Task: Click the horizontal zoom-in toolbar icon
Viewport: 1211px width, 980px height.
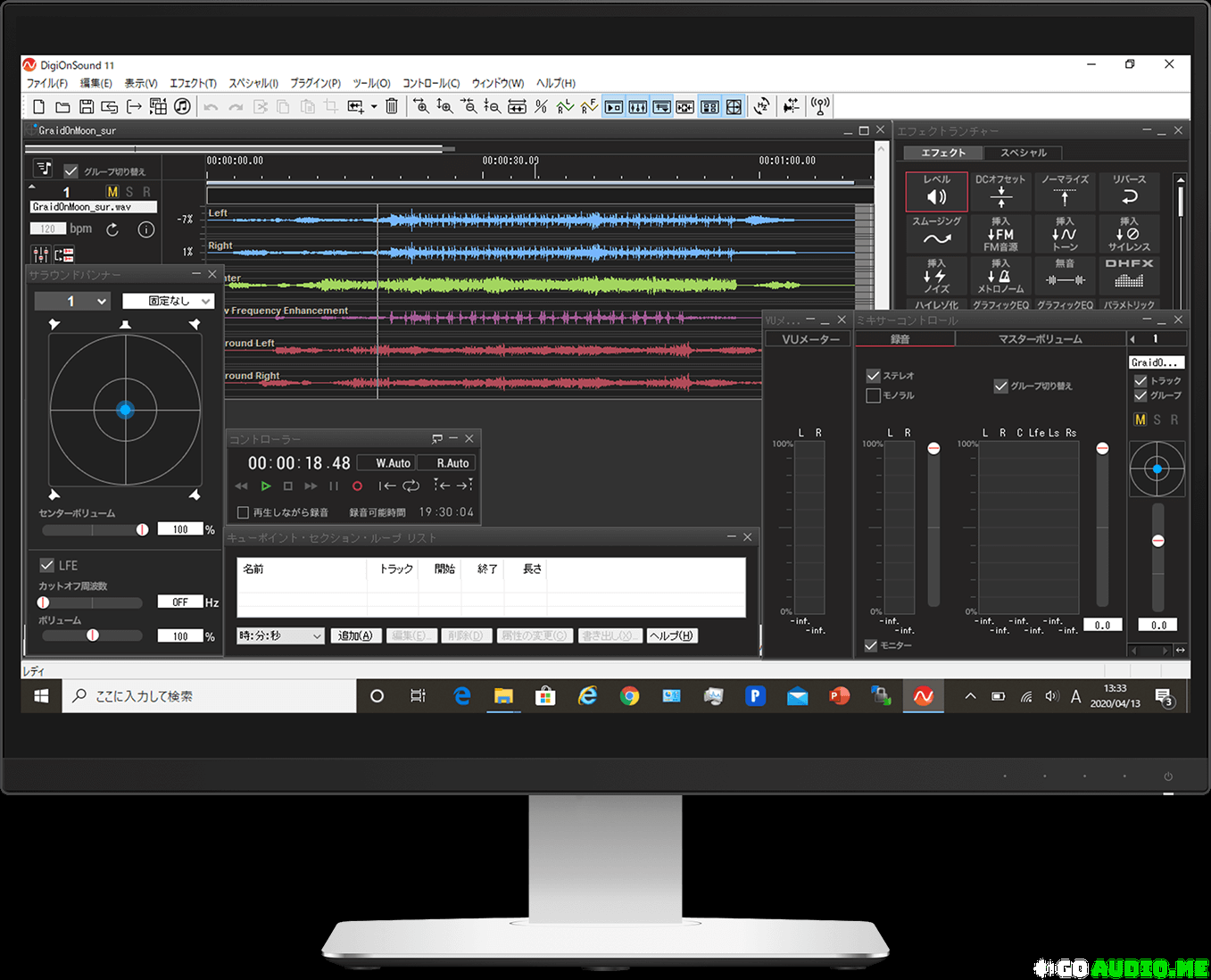Action: (x=421, y=107)
